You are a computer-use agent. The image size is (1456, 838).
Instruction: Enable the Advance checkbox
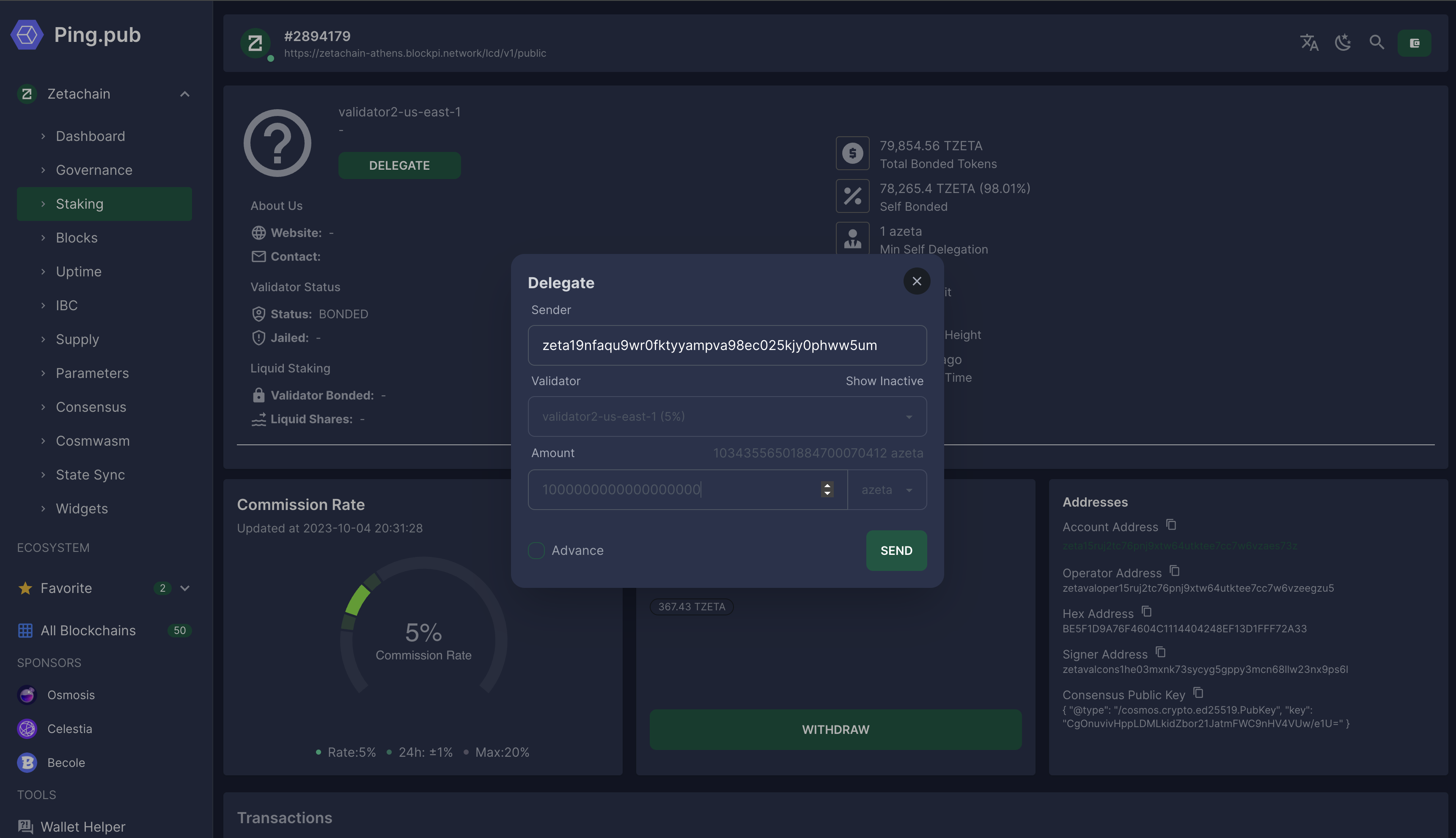(536, 551)
